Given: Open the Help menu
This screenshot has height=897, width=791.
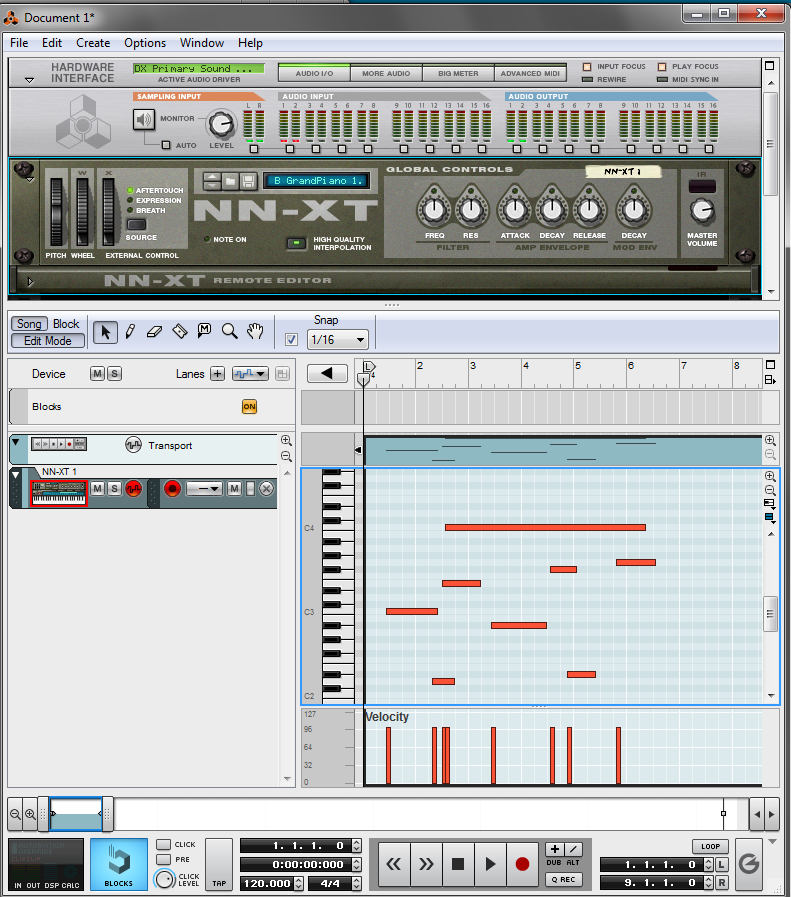Looking at the screenshot, I should click(x=250, y=43).
